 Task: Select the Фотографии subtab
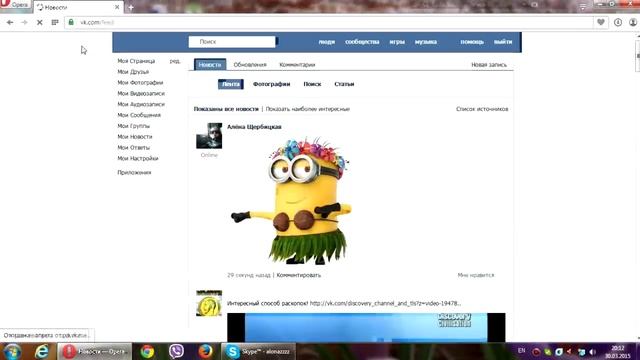pyautogui.click(x=271, y=84)
